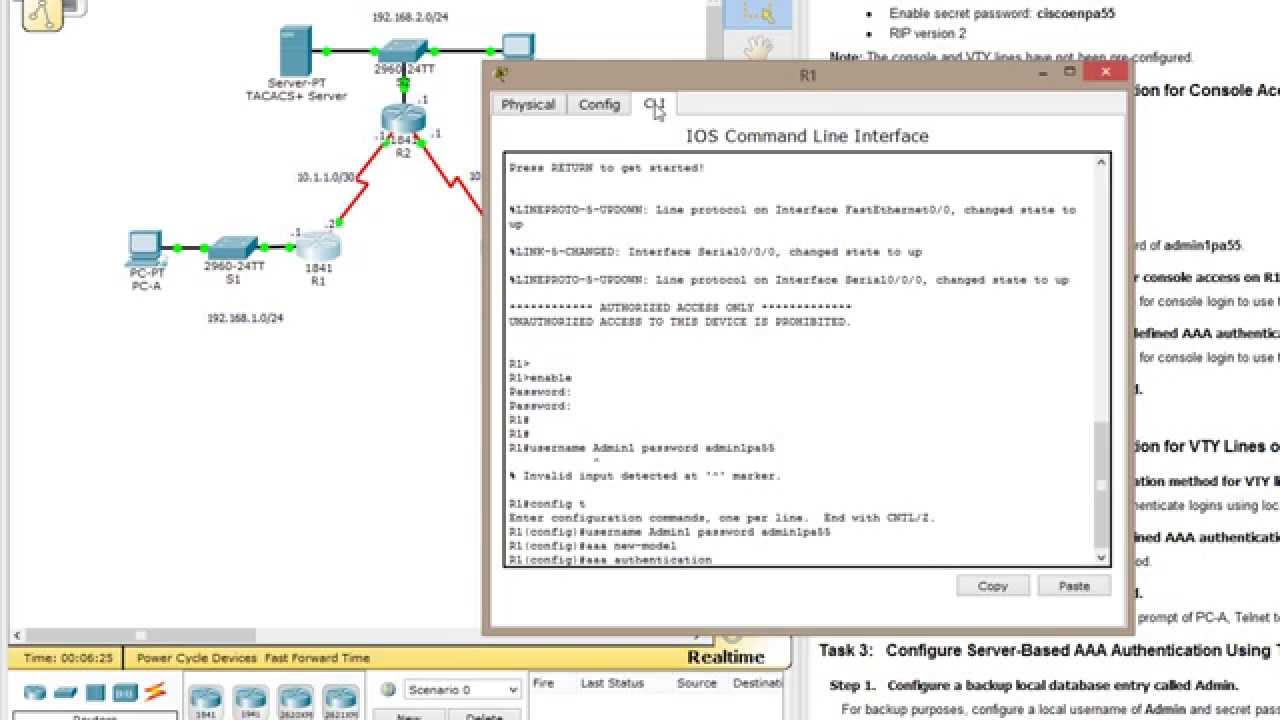The width and height of the screenshot is (1280, 720).
Task: Click the Paste button in R1 window
Action: (x=1074, y=586)
